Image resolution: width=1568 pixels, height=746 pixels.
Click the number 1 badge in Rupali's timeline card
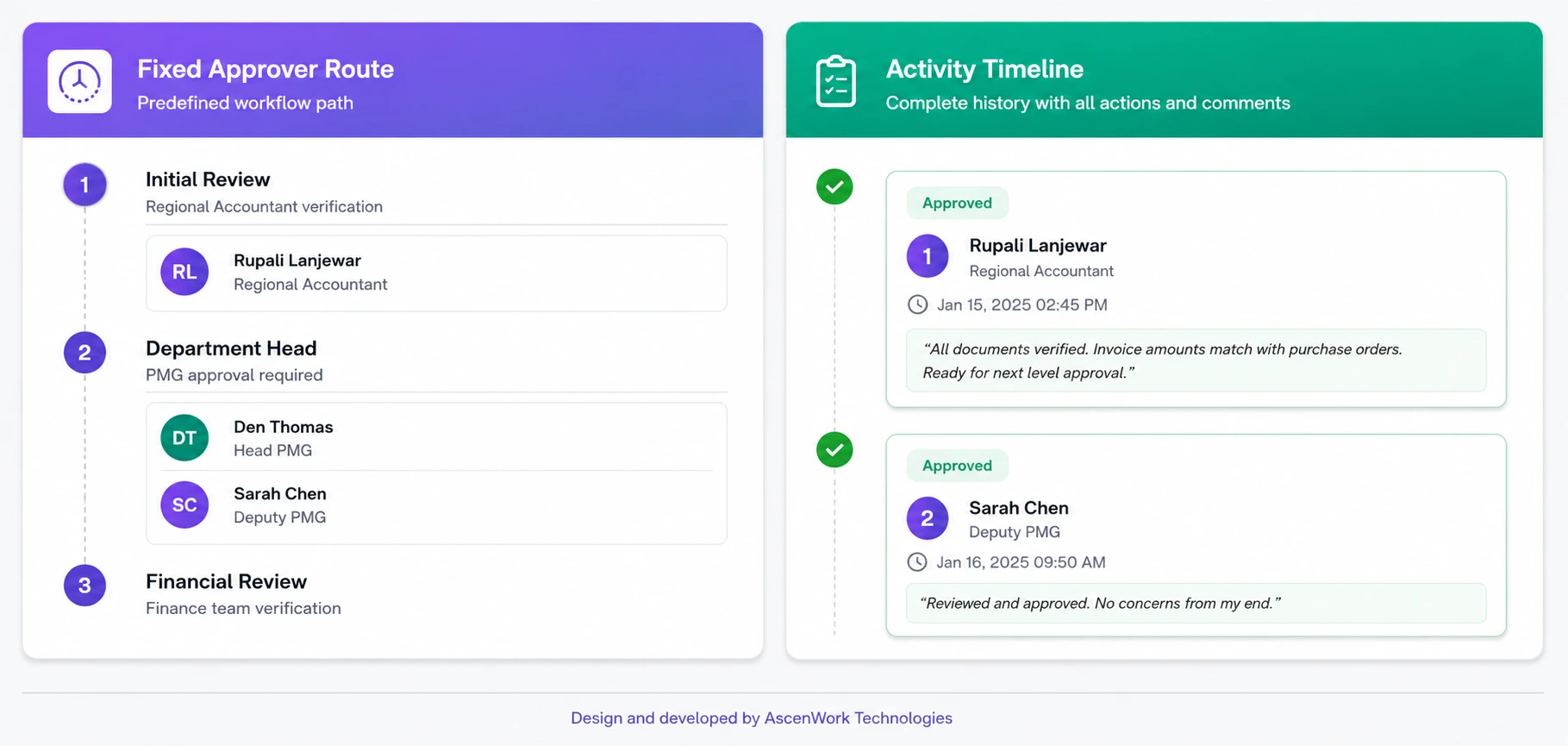pos(928,256)
